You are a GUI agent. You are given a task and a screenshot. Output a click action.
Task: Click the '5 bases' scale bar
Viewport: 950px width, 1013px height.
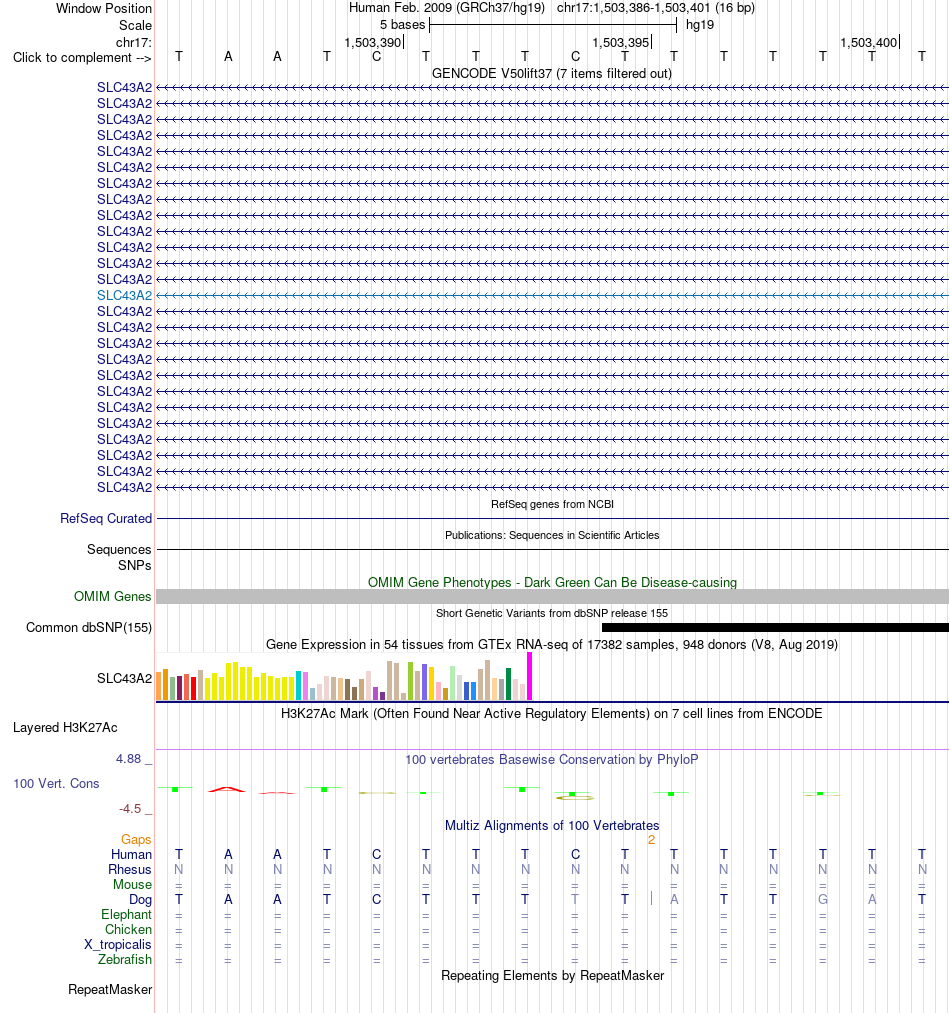[x=553, y=25]
